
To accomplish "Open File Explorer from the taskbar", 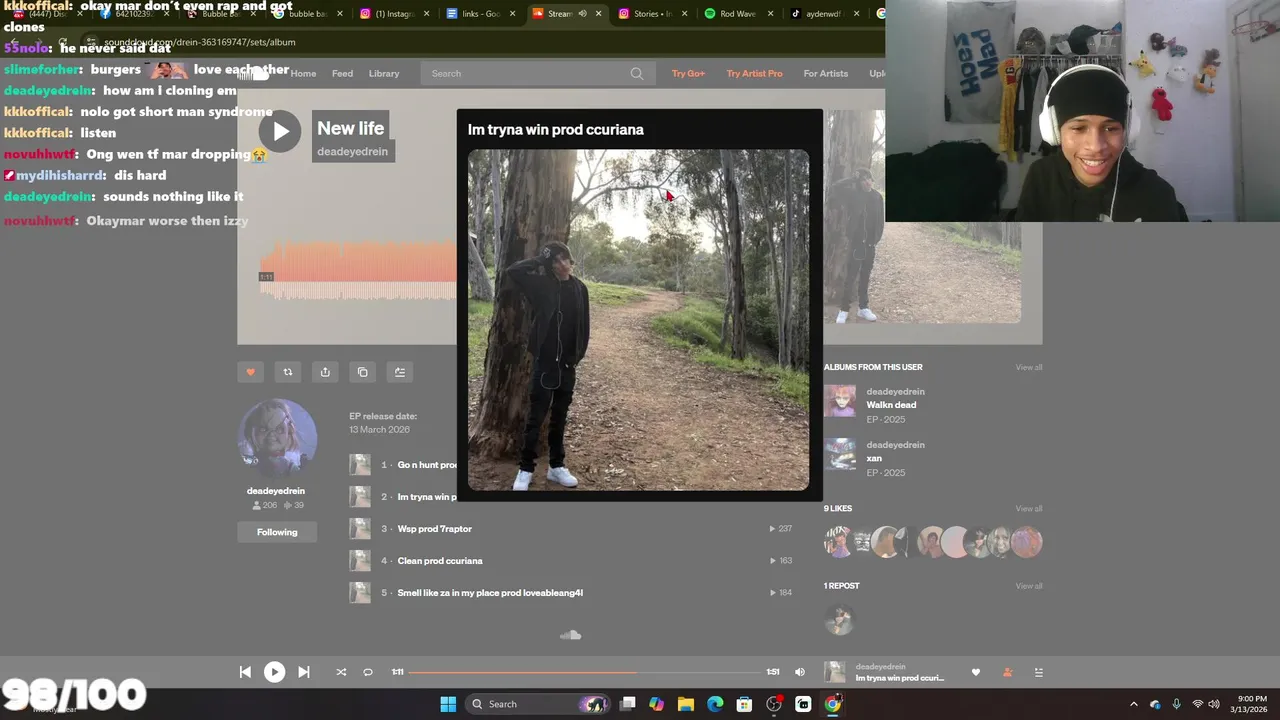I will 685,704.
